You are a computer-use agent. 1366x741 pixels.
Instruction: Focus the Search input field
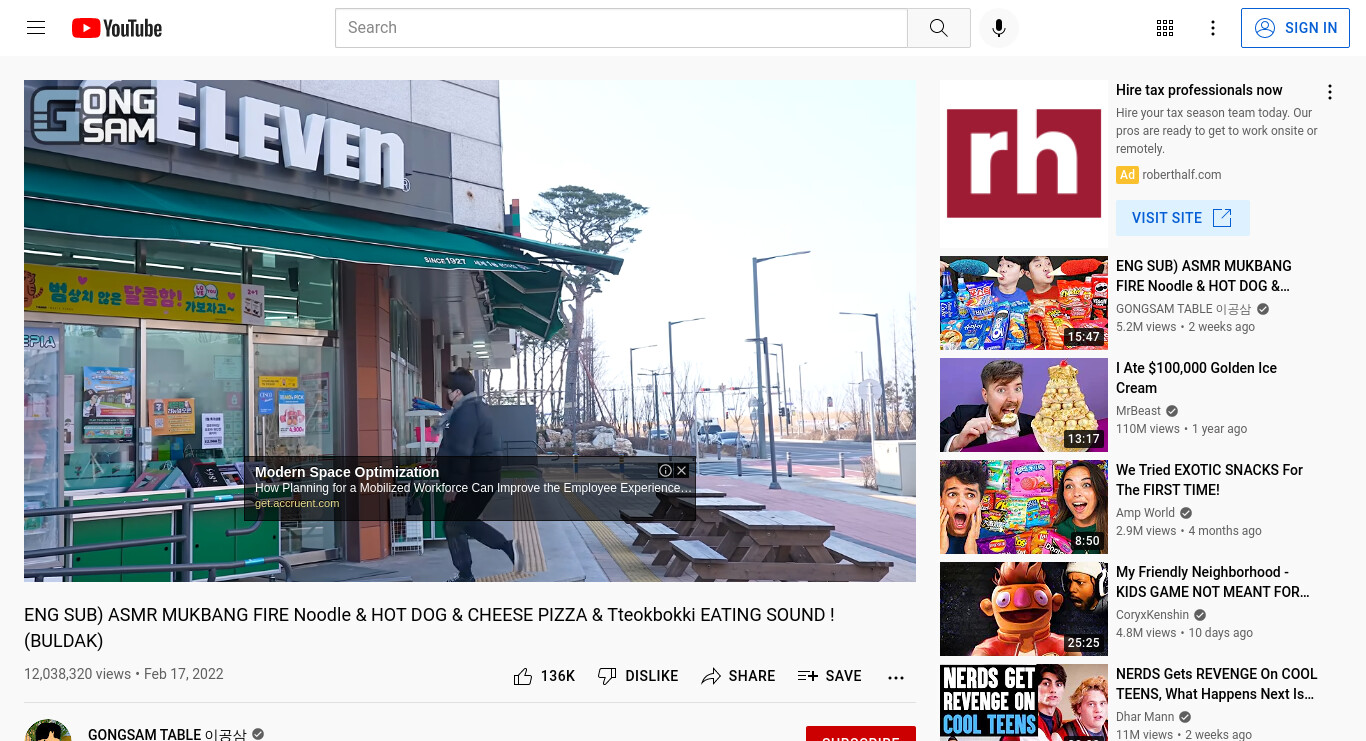point(621,28)
